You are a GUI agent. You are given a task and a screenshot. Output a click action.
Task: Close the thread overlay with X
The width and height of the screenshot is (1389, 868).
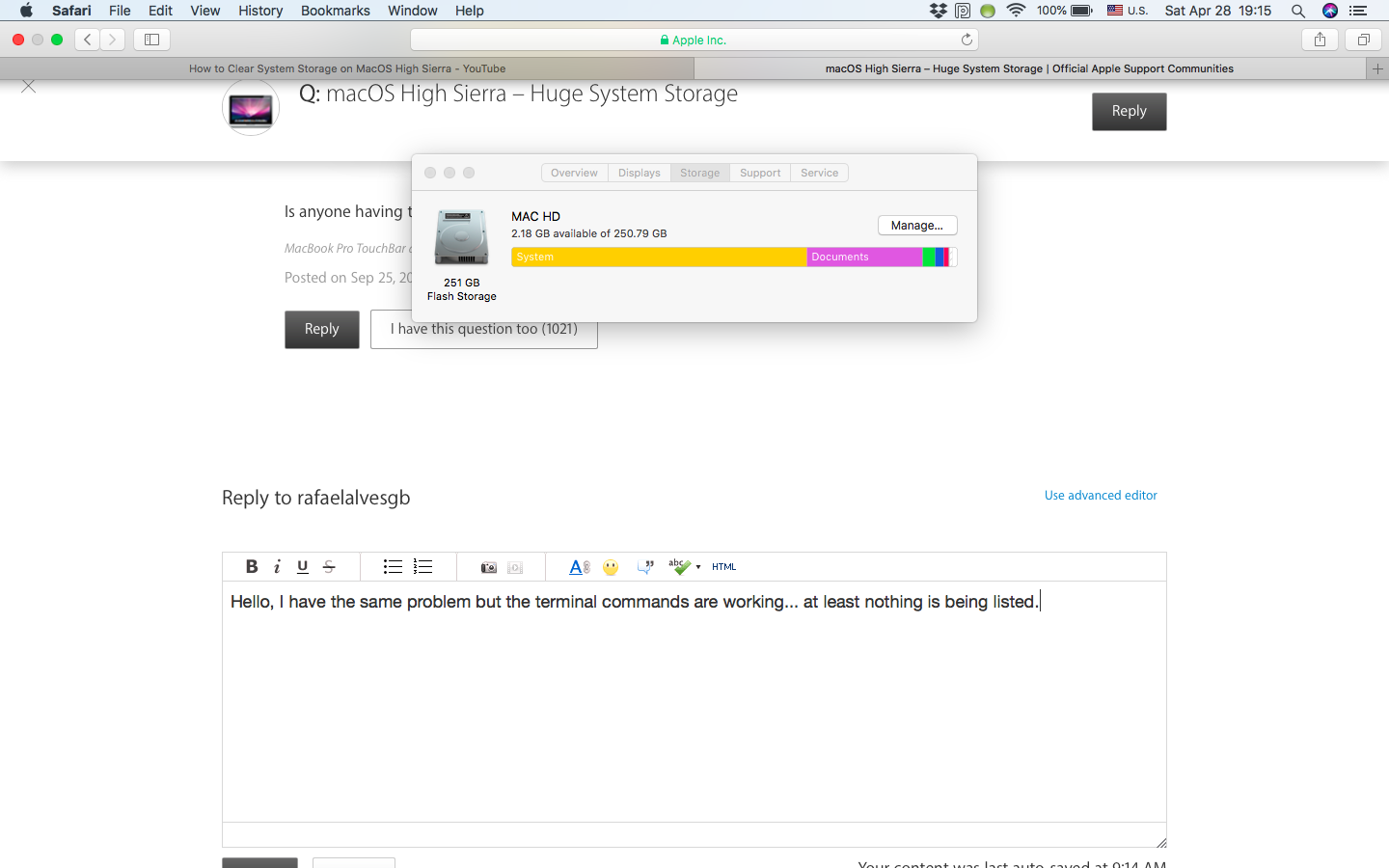click(29, 86)
